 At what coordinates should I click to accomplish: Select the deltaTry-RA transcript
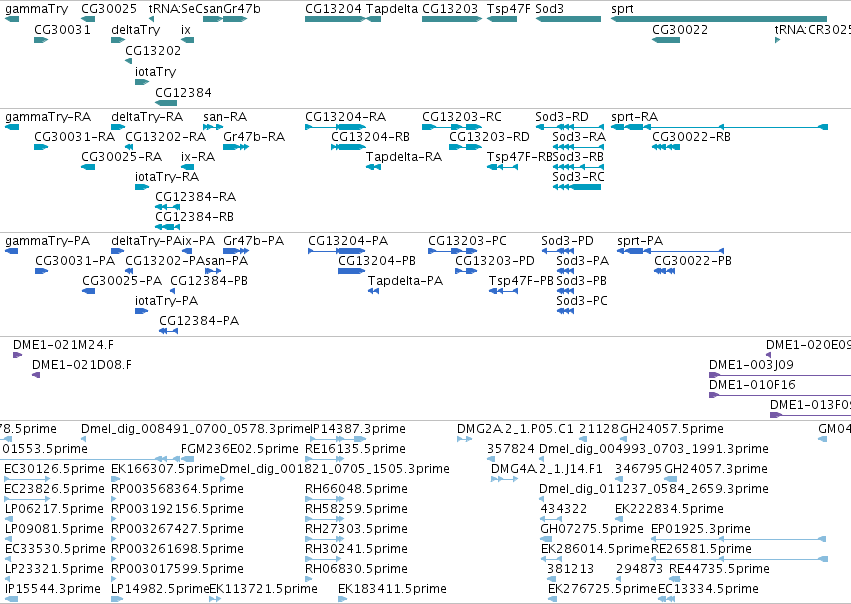pos(118,127)
